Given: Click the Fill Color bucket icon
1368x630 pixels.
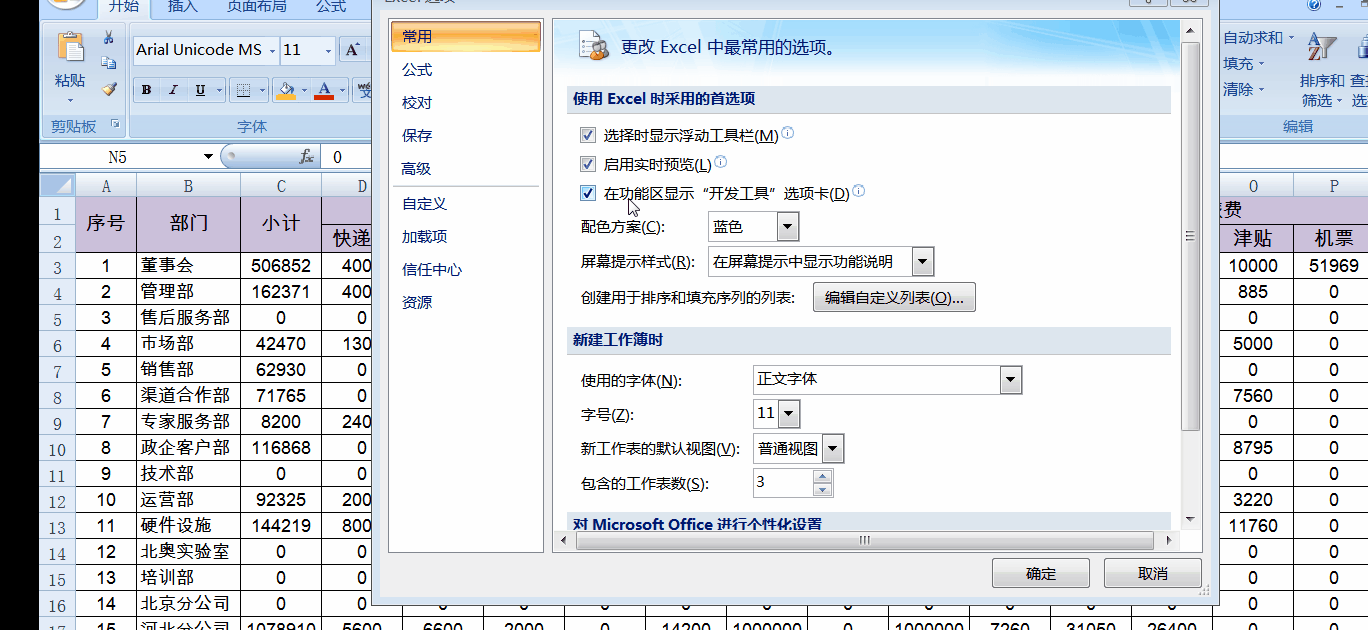Looking at the screenshot, I should pyautogui.click(x=285, y=89).
